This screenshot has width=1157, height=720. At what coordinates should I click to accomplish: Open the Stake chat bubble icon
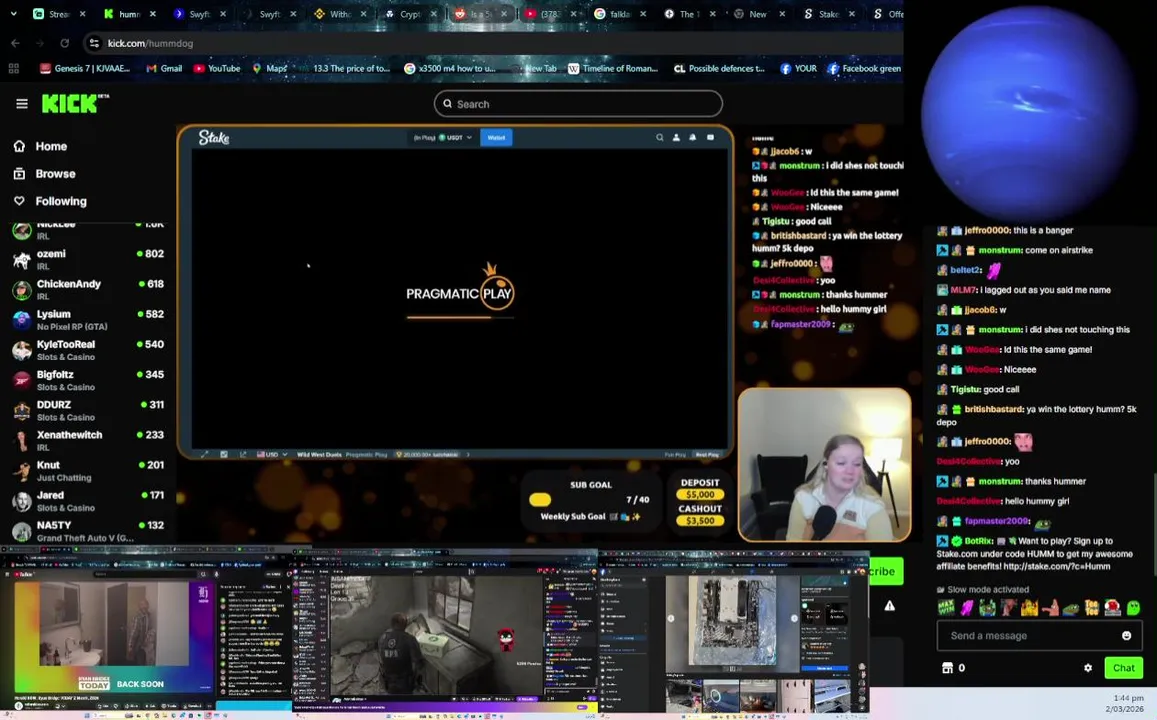click(711, 137)
